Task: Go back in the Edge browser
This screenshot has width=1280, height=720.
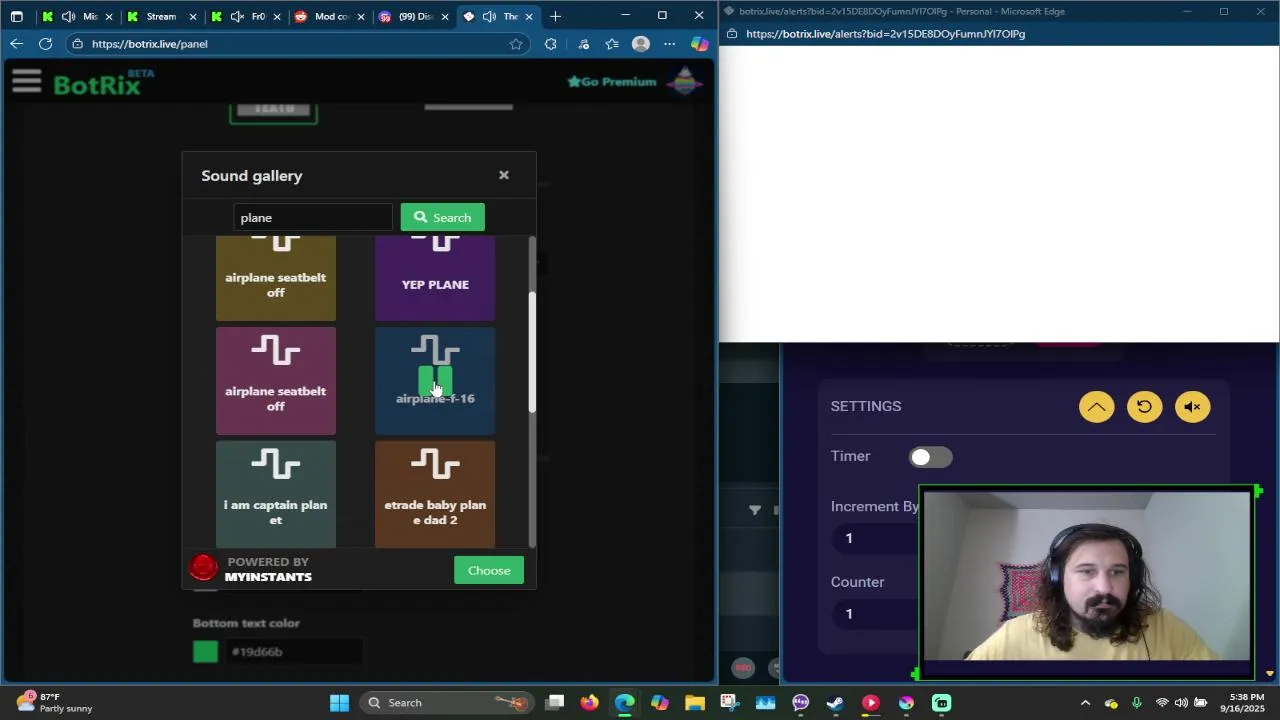Action: click(x=16, y=44)
